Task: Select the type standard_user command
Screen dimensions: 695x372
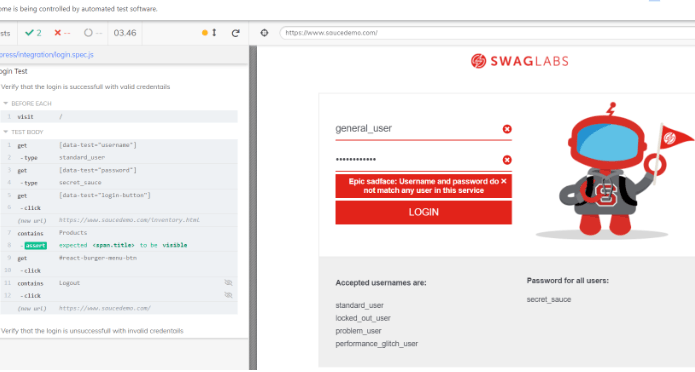Action: 119,157
